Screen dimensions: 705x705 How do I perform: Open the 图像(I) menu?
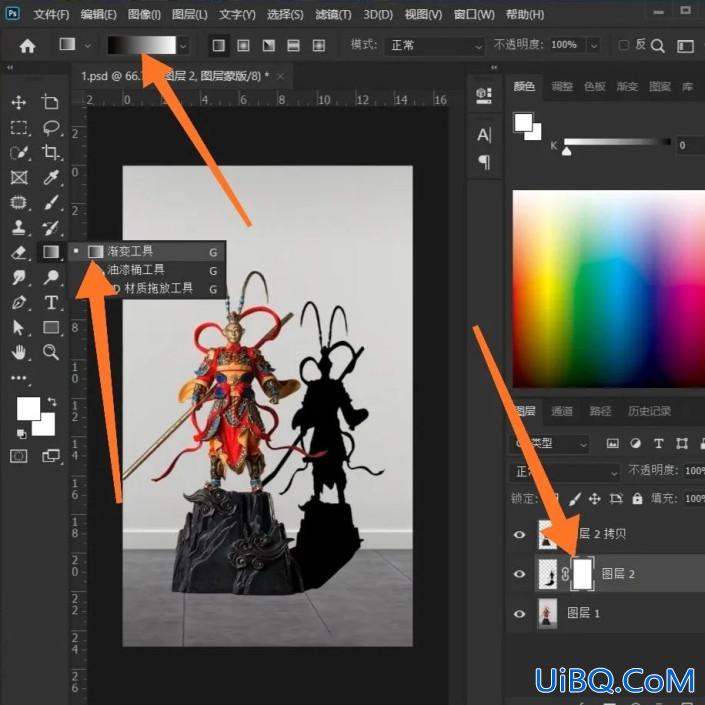[x=144, y=15]
